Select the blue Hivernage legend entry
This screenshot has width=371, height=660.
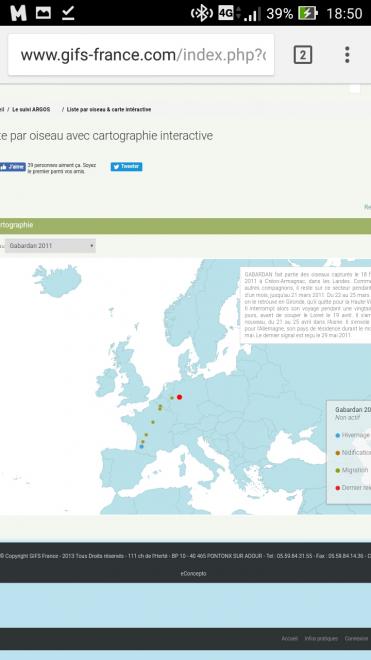pyautogui.click(x=353, y=435)
